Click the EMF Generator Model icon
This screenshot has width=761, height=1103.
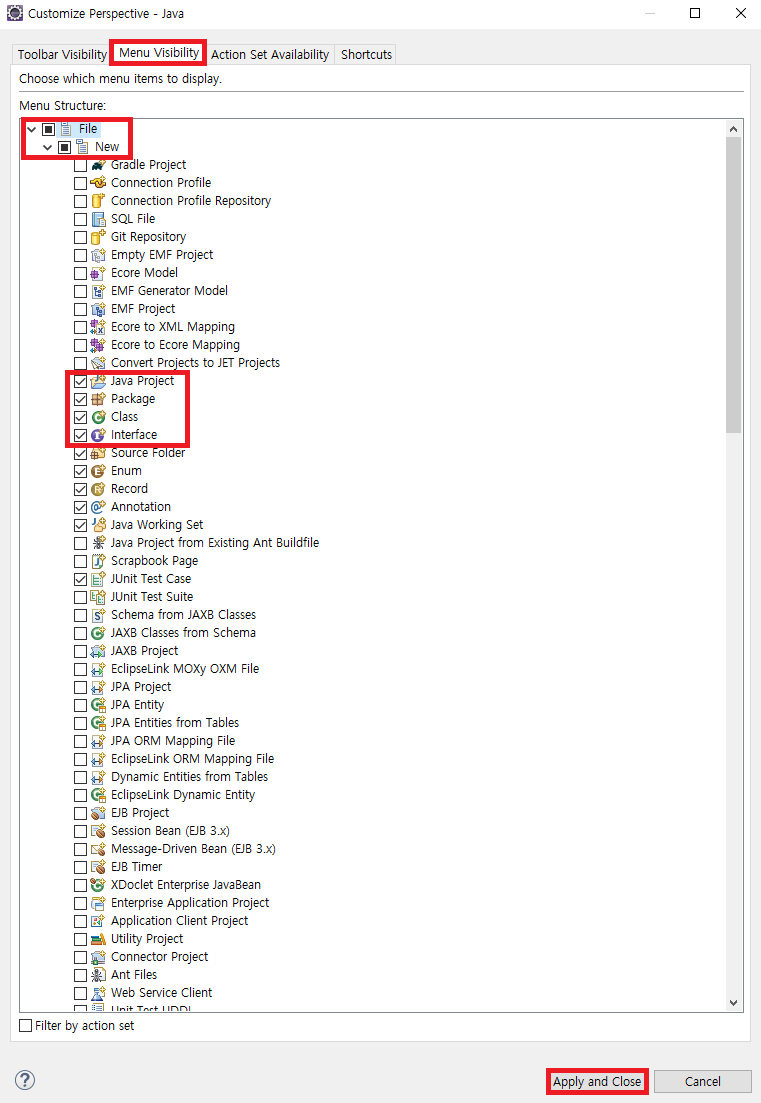point(98,291)
